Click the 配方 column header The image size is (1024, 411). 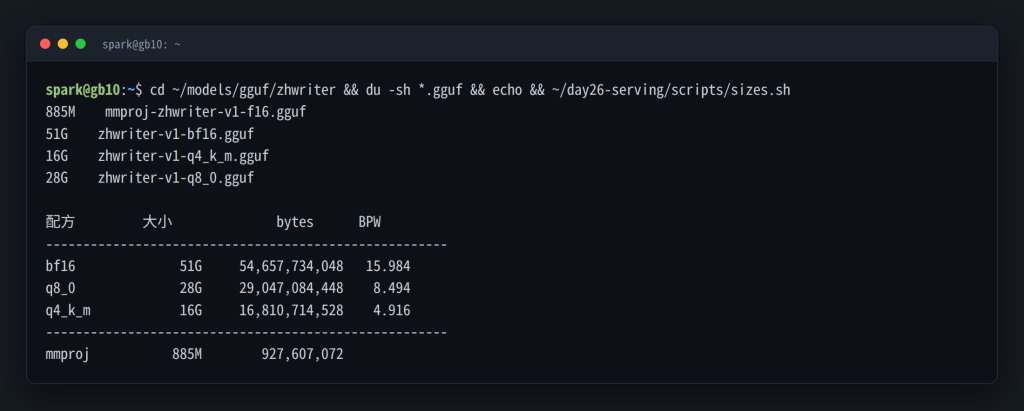(60, 222)
